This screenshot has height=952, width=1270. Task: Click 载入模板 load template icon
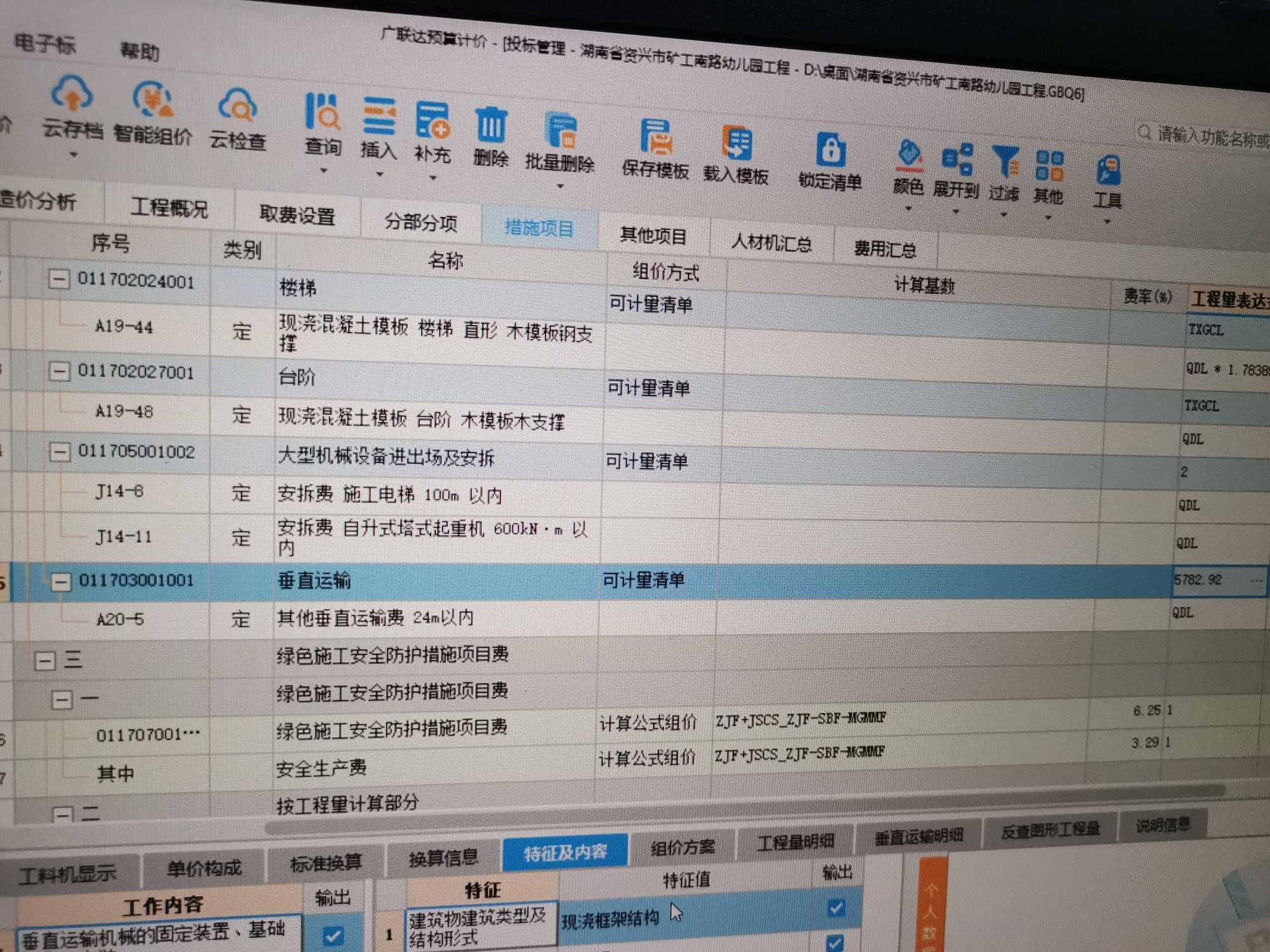(737, 143)
